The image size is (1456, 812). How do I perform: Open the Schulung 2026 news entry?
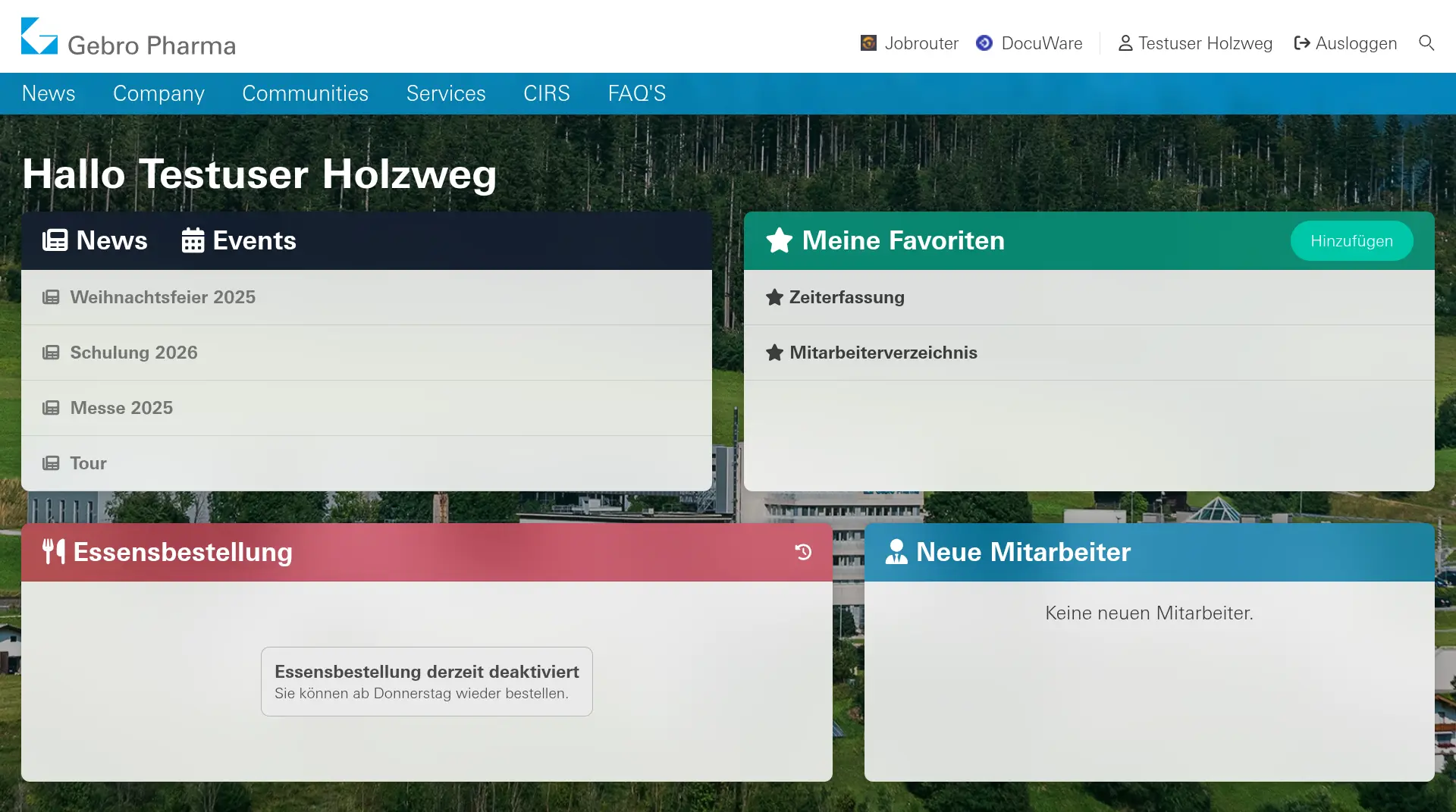133,353
